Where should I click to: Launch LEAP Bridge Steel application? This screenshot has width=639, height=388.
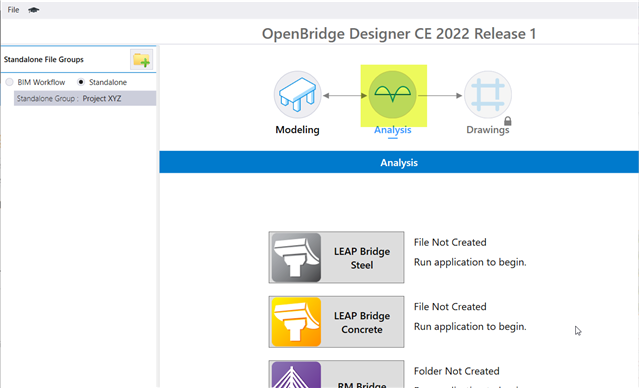tap(336, 257)
